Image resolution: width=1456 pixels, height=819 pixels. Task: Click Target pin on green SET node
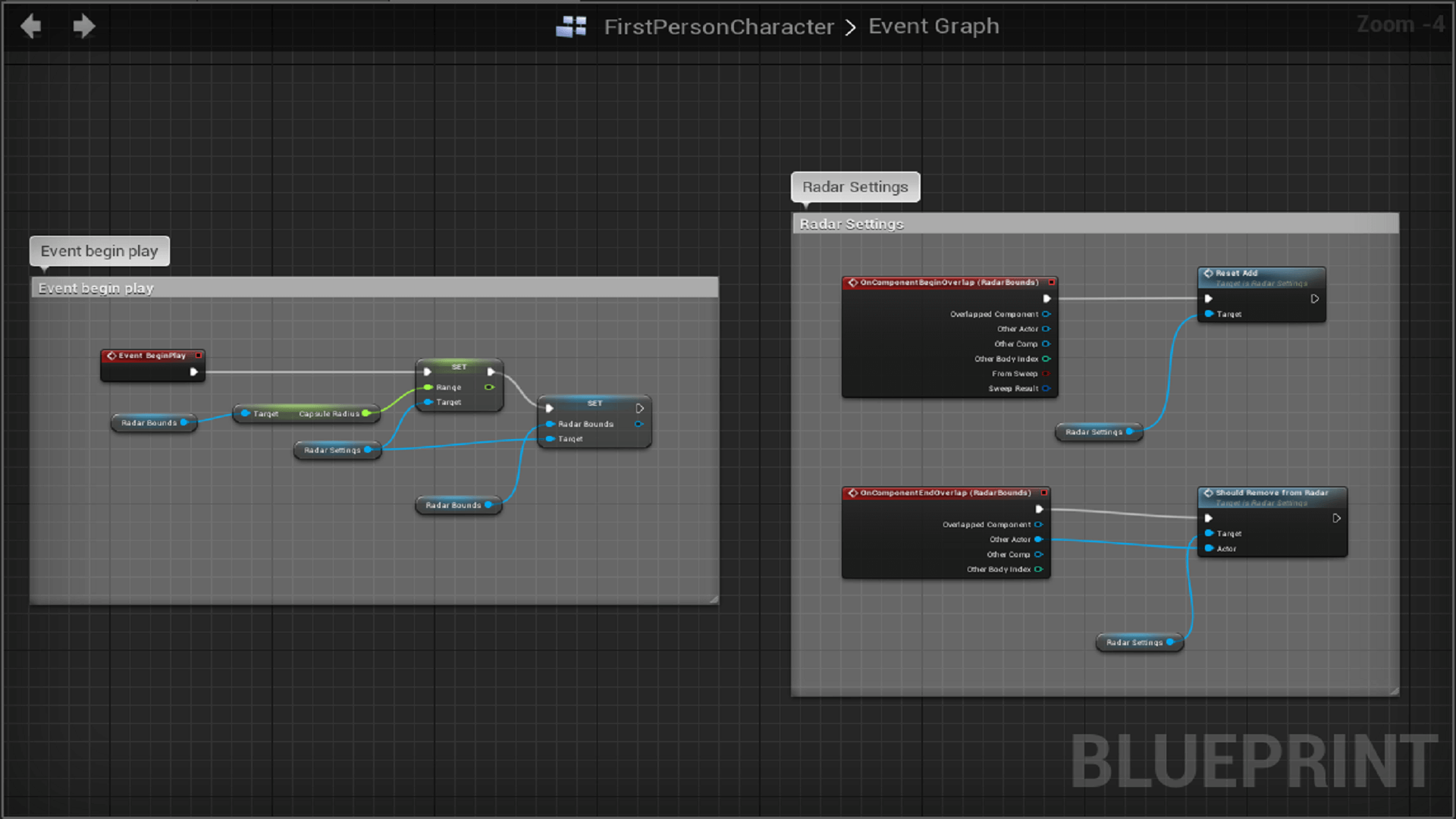pos(428,402)
